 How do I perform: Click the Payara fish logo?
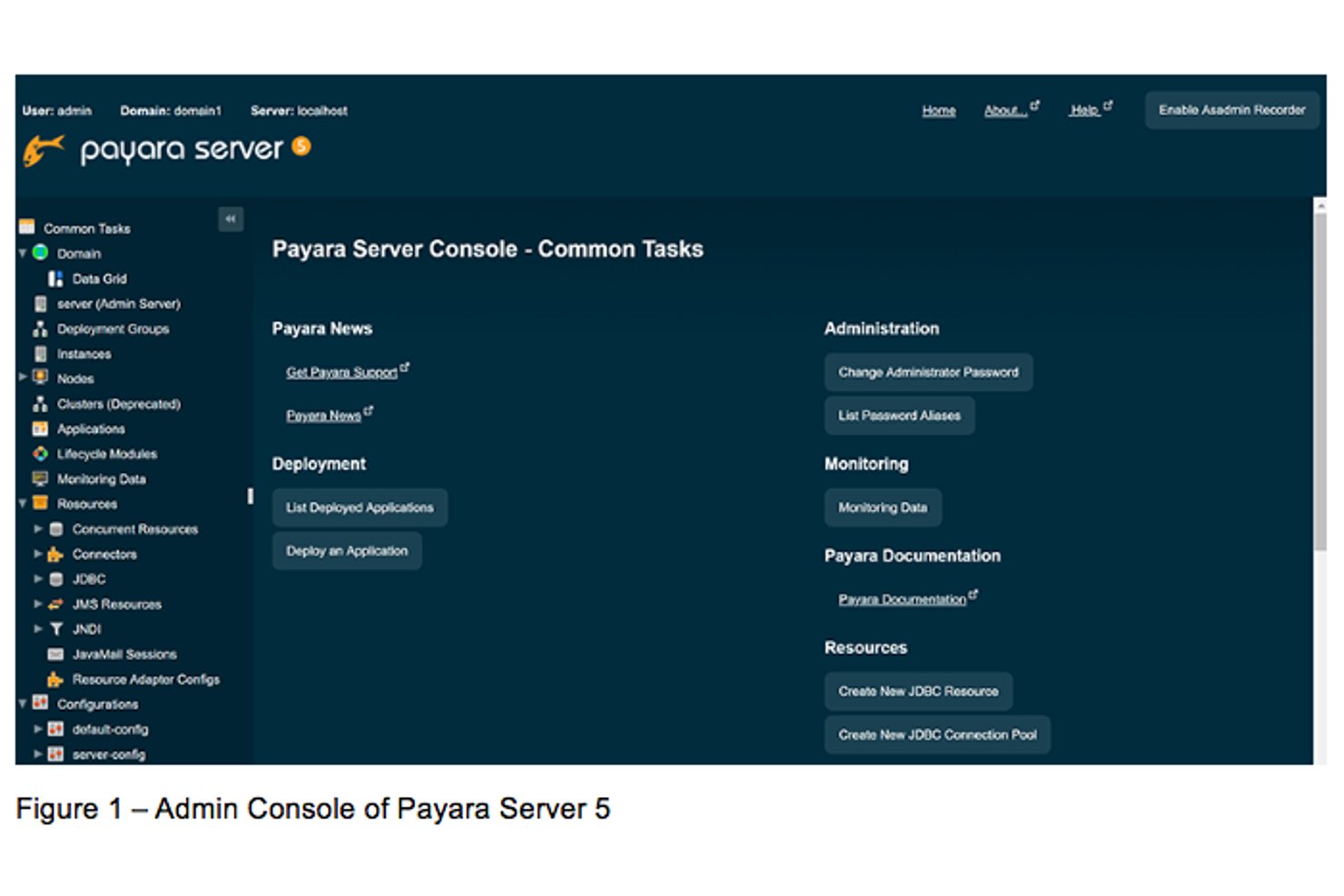(x=44, y=150)
